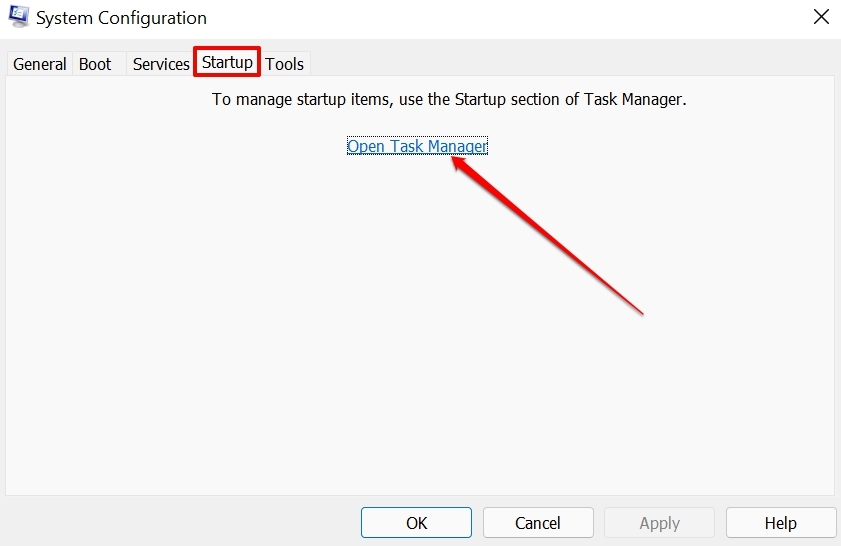Open the Boot tab
Image resolution: width=841 pixels, height=546 pixels.
click(95, 64)
